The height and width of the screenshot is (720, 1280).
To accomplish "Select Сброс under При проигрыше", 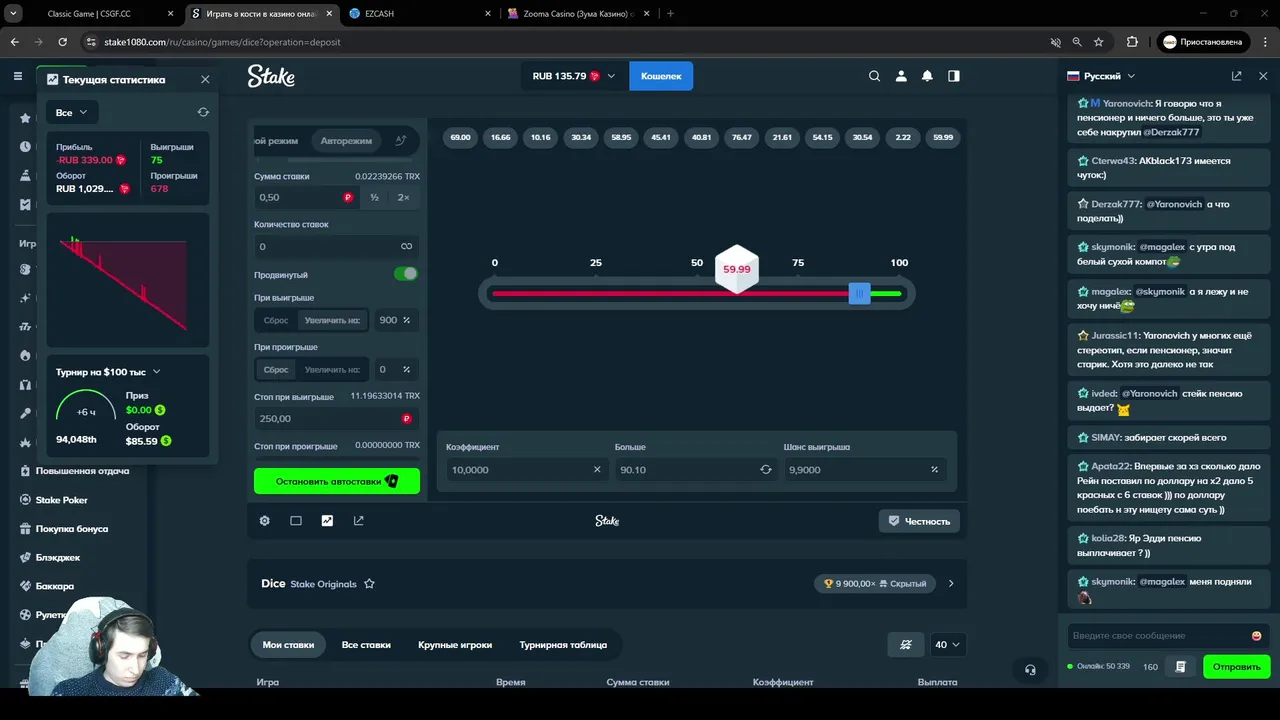I will [276, 369].
